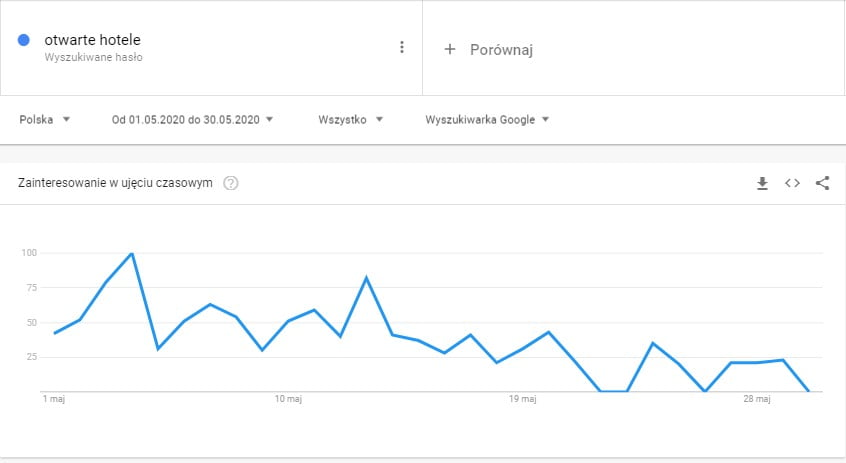Expand the Polska country dropdown
This screenshot has height=463, width=846.
45,120
